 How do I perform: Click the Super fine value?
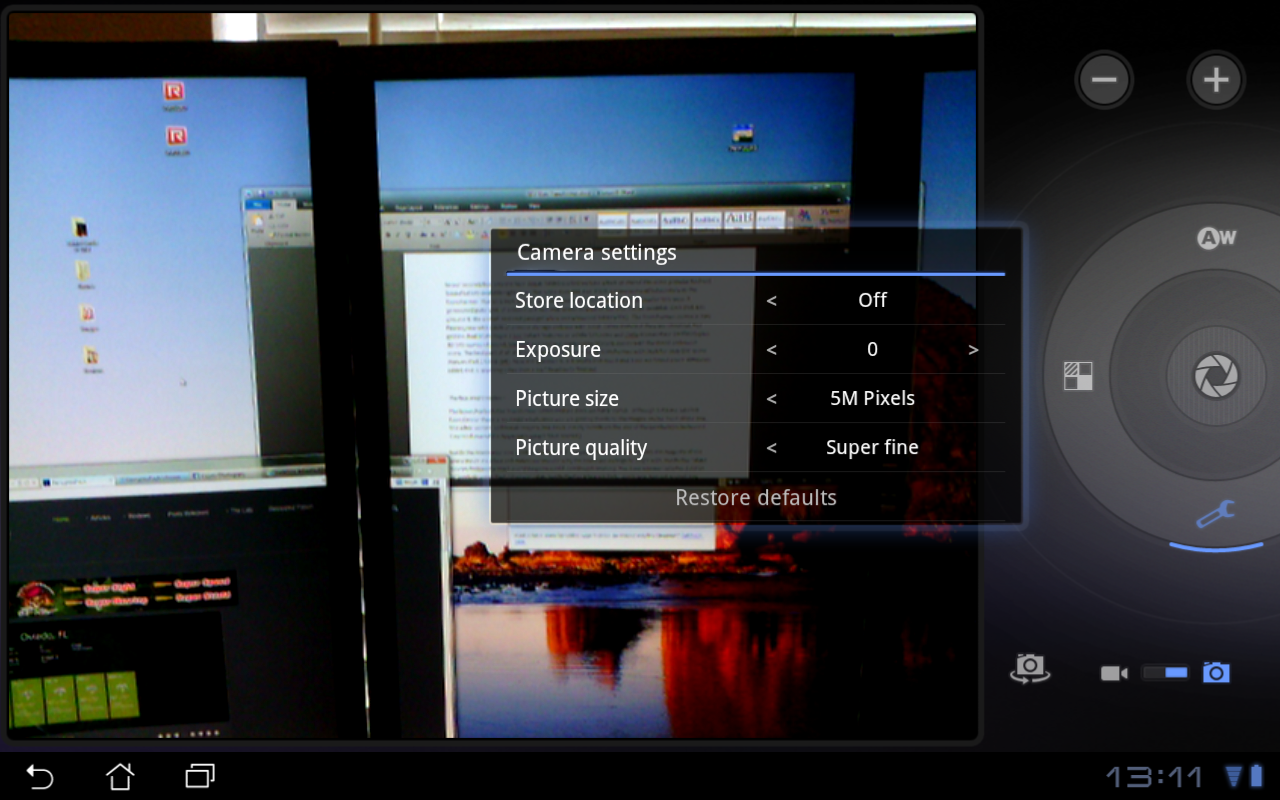(872, 448)
